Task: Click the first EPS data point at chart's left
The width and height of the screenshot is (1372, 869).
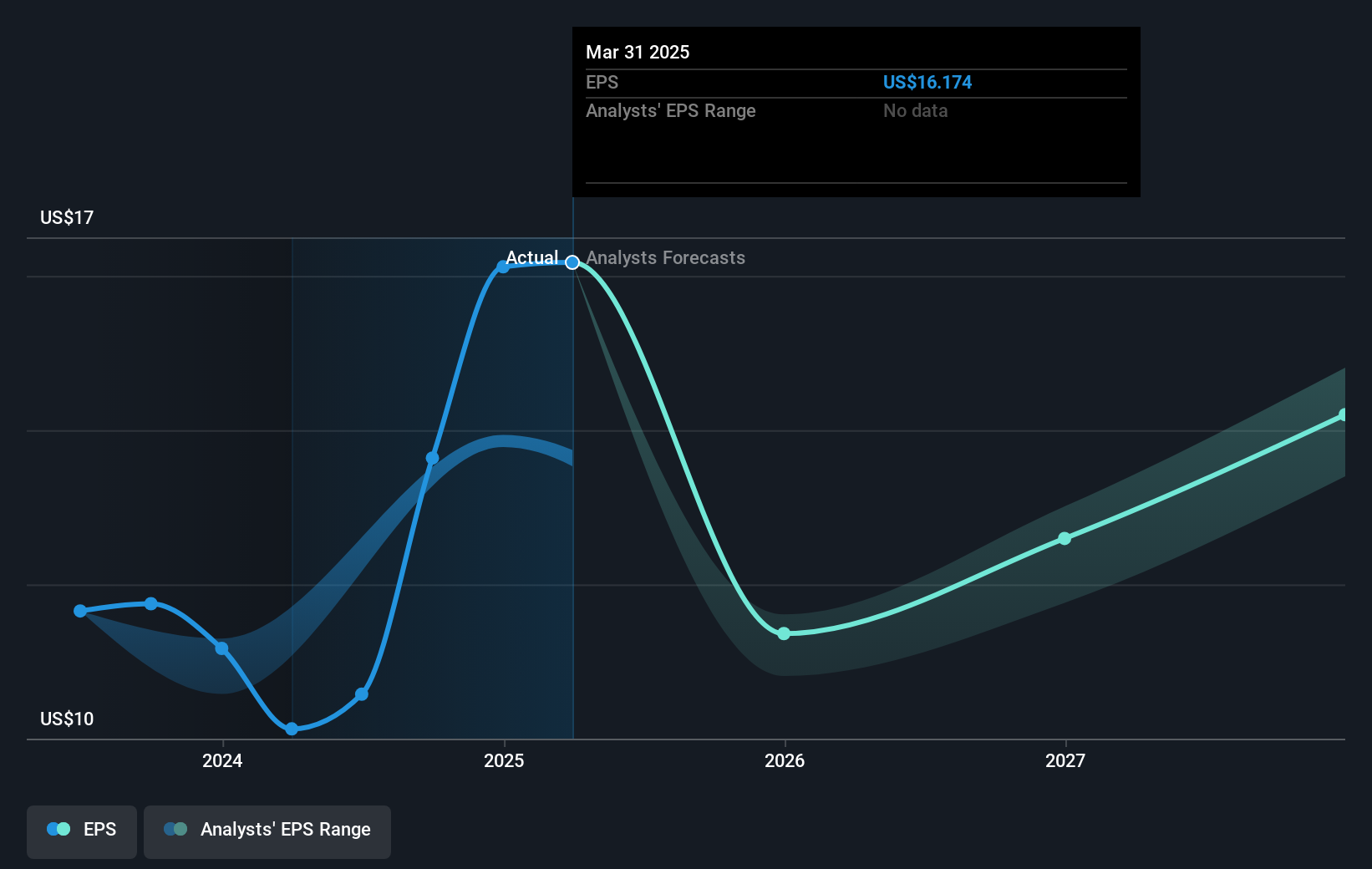Action: point(80,612)
